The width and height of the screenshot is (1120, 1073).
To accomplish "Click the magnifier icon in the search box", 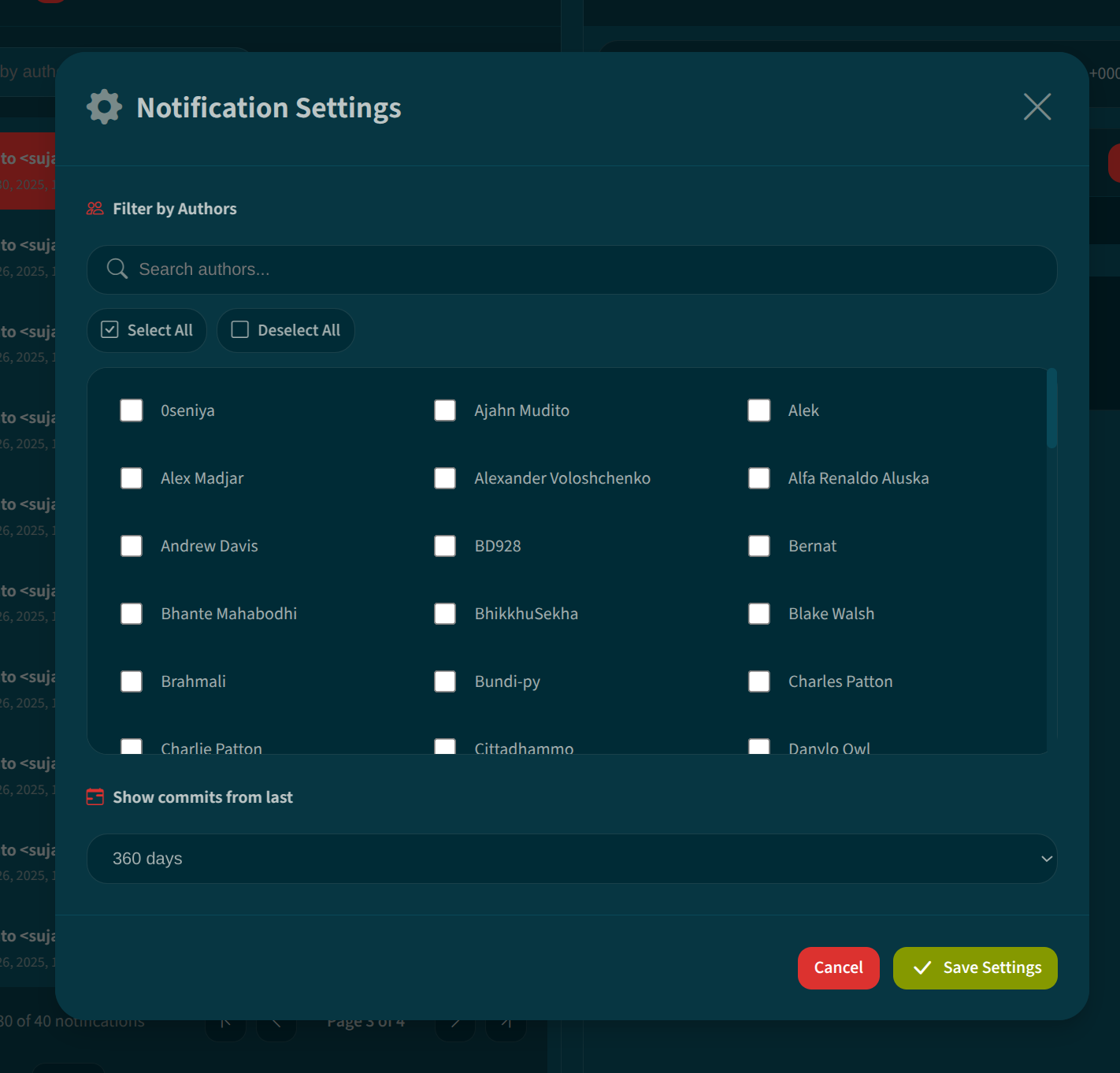I will pos(117,269).
